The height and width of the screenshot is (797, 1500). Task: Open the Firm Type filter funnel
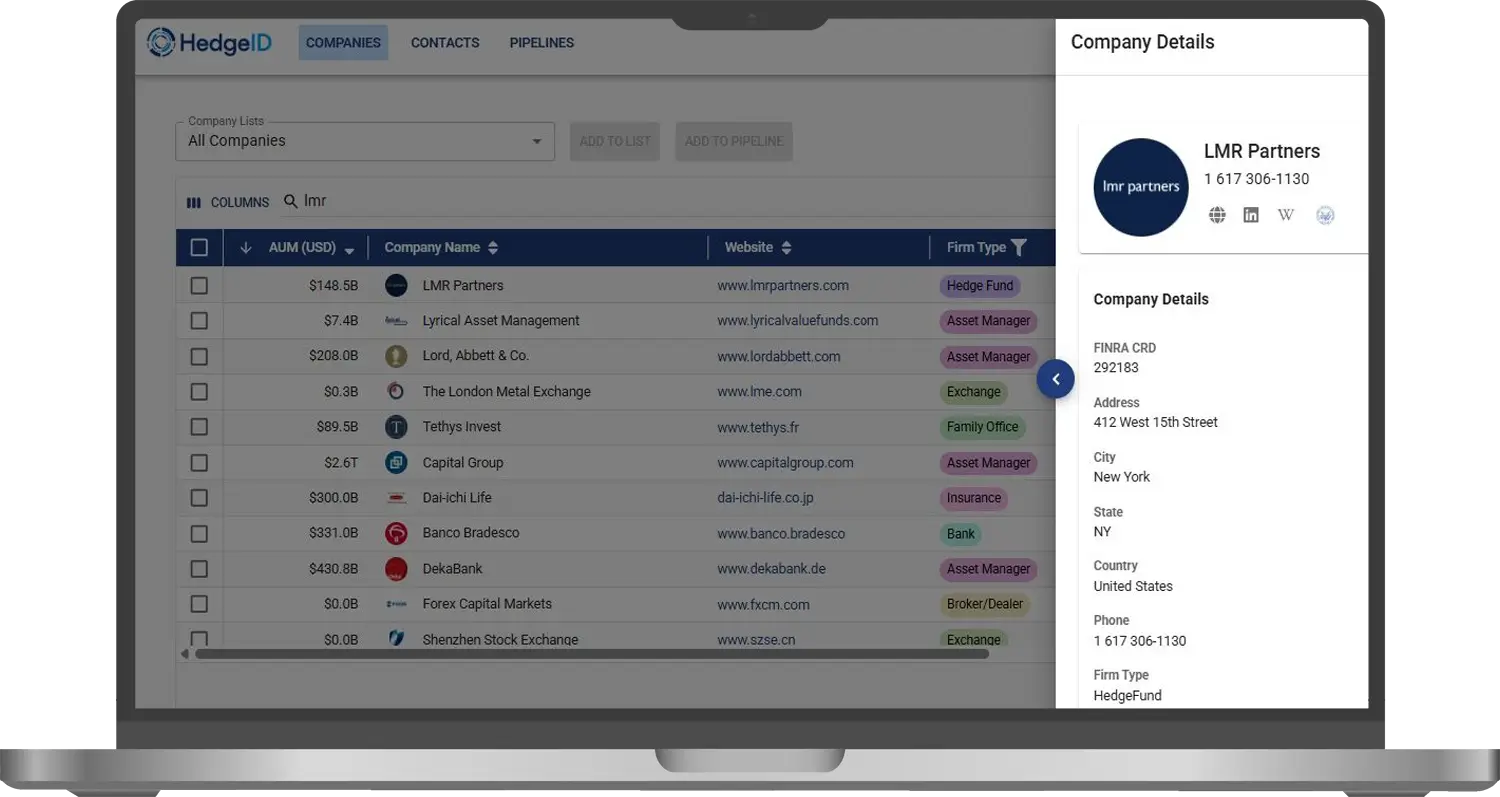pyautogui.click(x=1018, y=248)
